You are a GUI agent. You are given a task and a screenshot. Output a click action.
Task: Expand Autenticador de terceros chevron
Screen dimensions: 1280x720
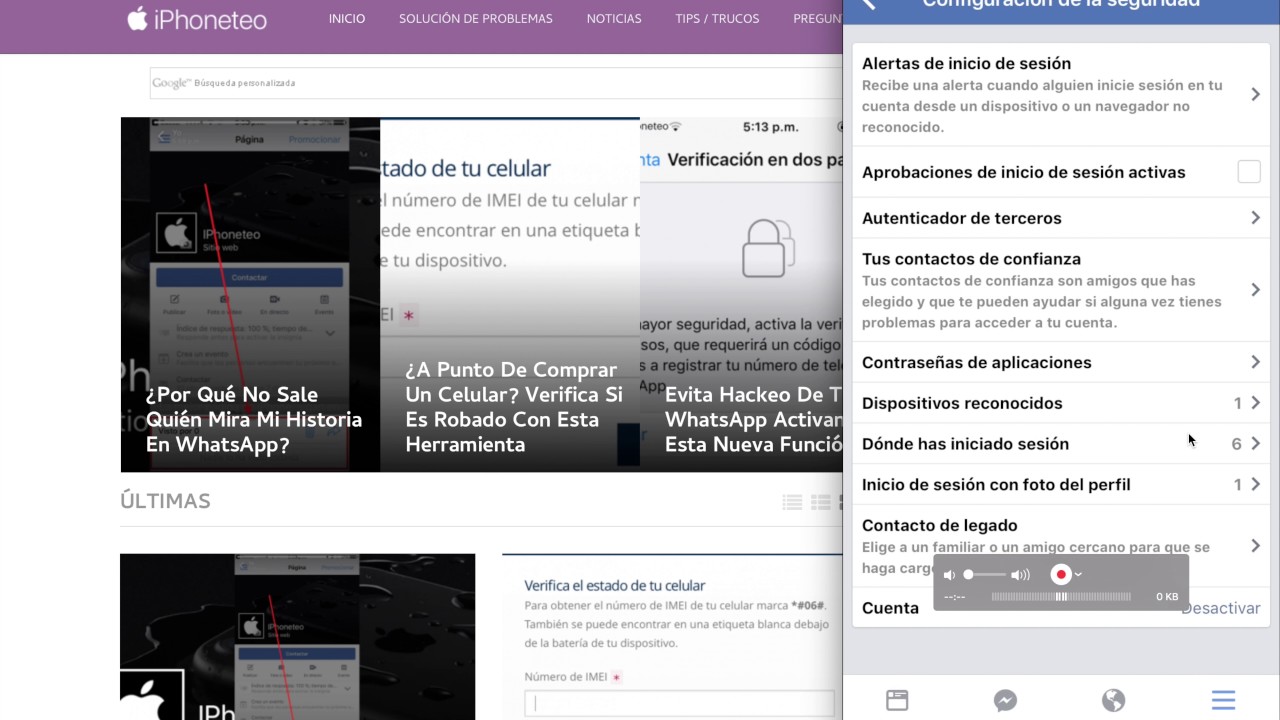1255,217
